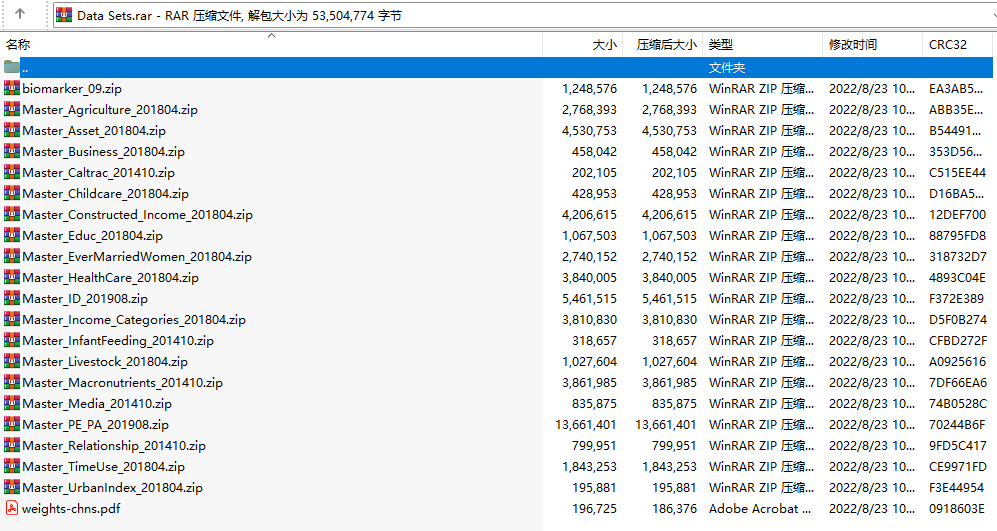Sort by the 名称 column header
997x531 pixels.
[x=272, y=45]
